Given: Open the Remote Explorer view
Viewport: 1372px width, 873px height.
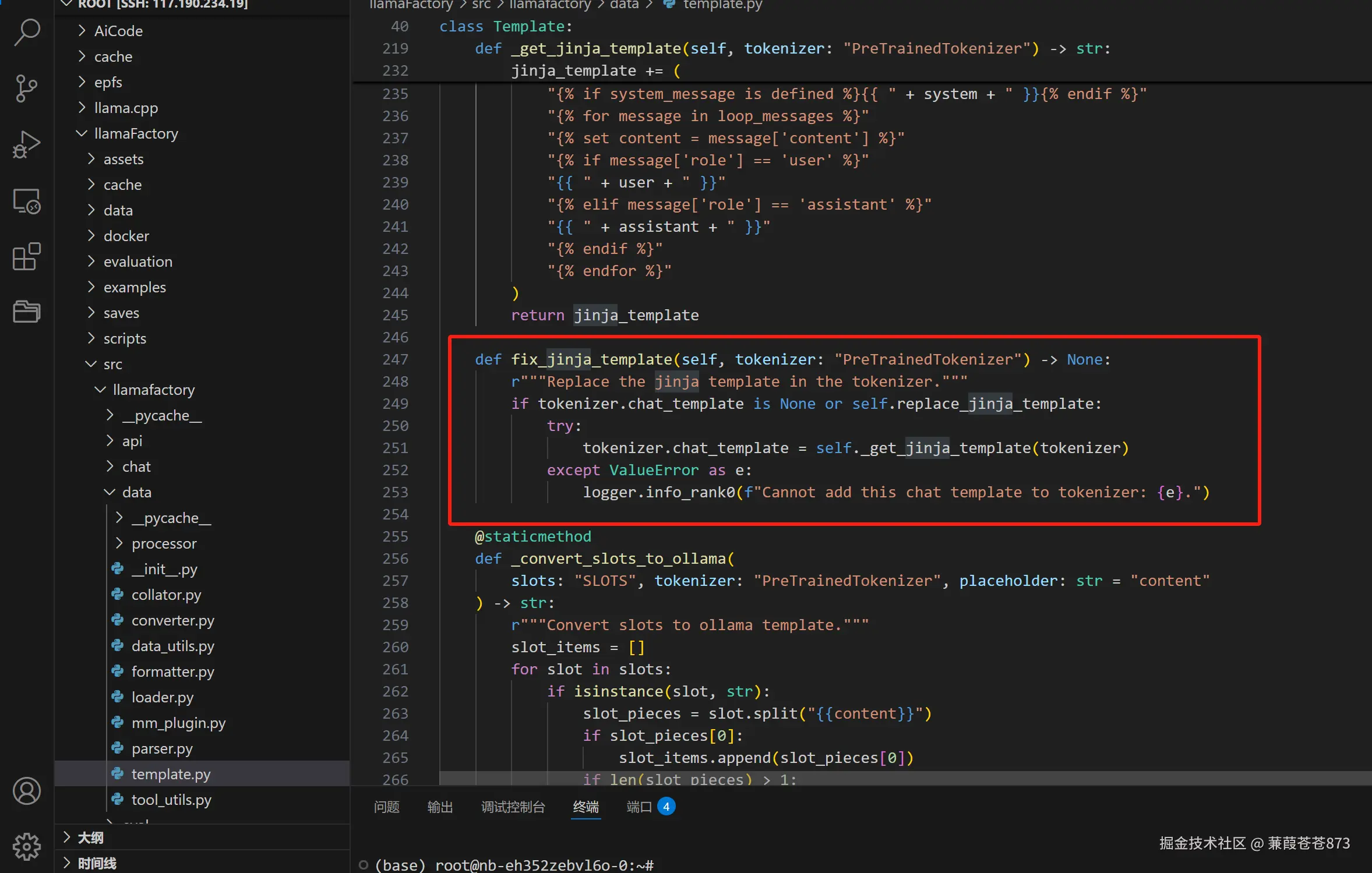Looking at the screenshot, I should pyautogui.click(x=27, y=201).
